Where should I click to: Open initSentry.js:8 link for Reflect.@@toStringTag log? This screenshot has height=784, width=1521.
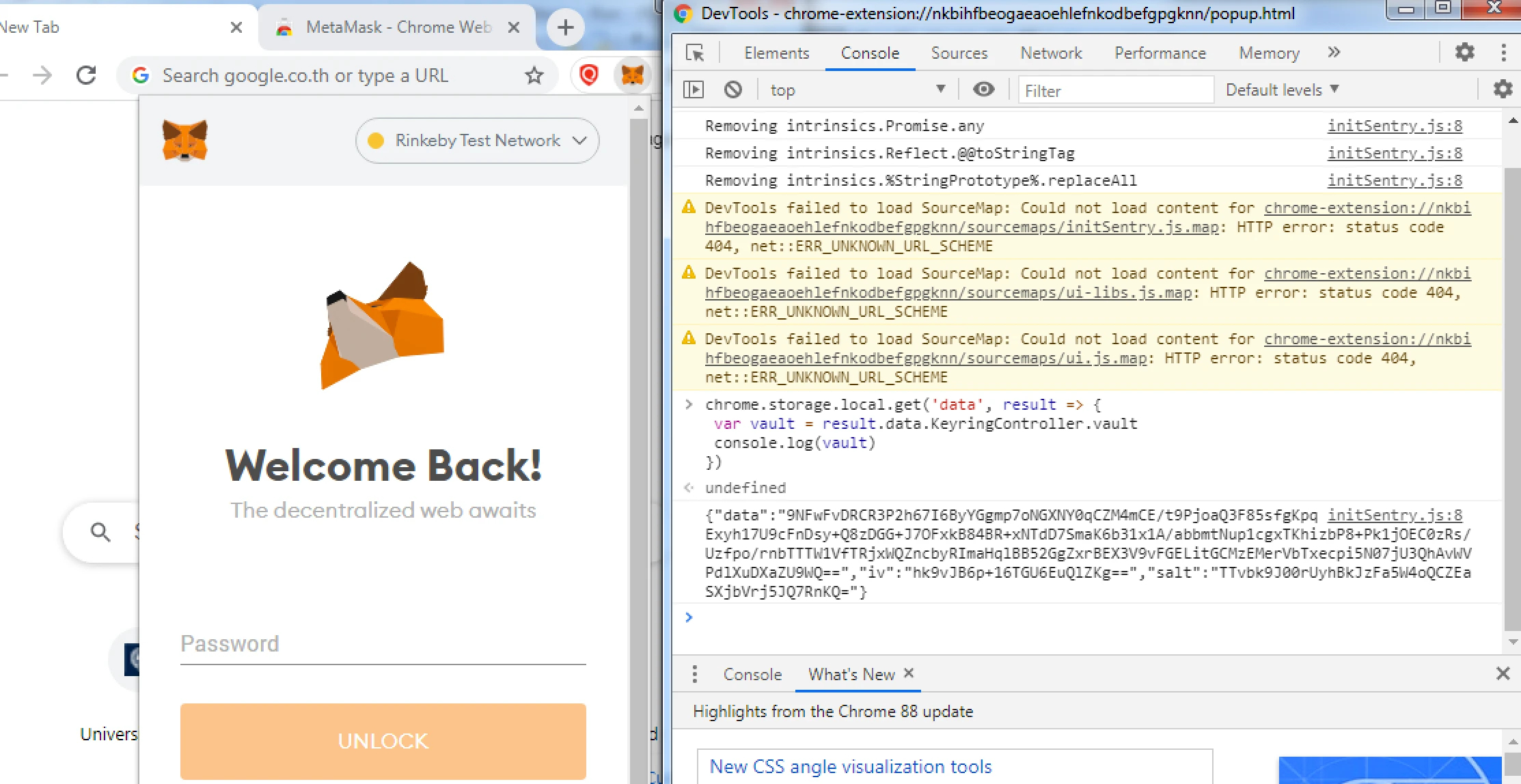pos(1395,153)
